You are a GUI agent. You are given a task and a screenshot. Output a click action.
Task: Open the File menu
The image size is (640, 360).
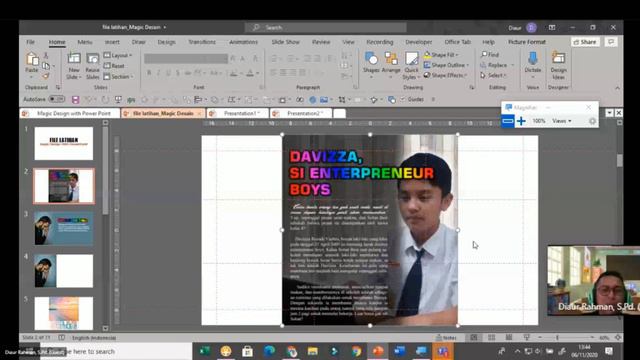(31, 42)
